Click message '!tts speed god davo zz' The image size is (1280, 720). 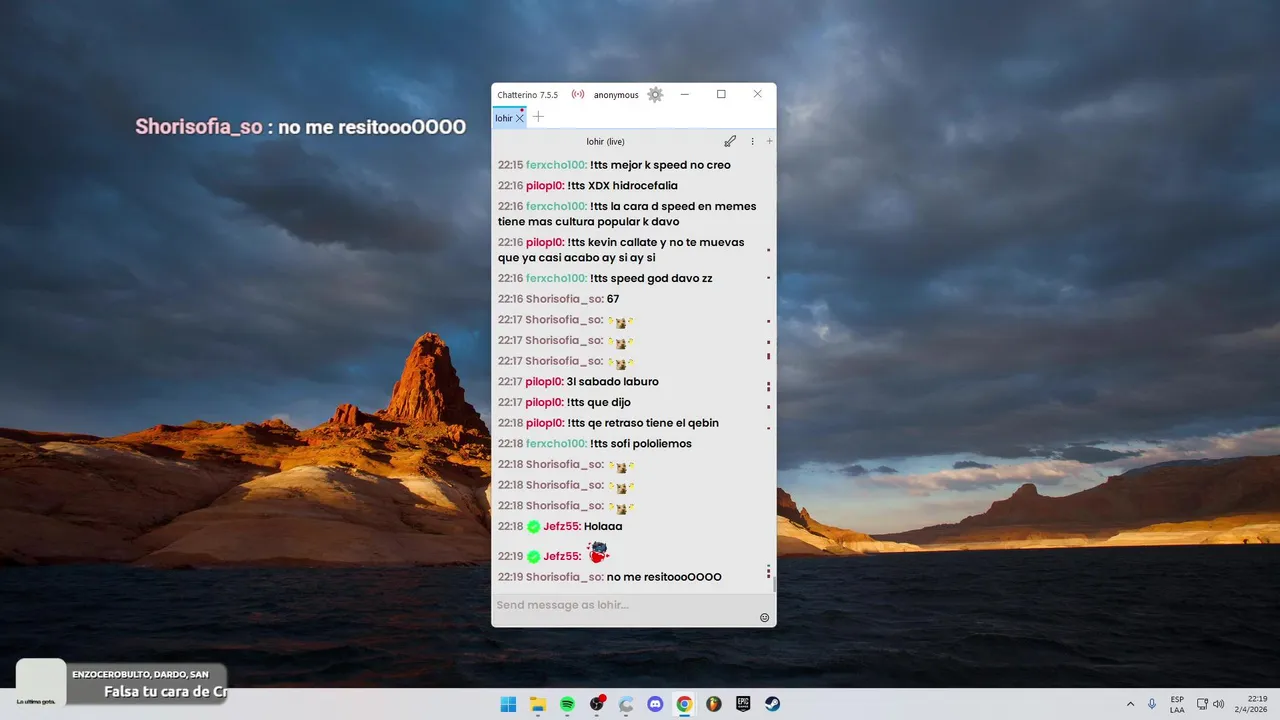(x=651, y=278)
